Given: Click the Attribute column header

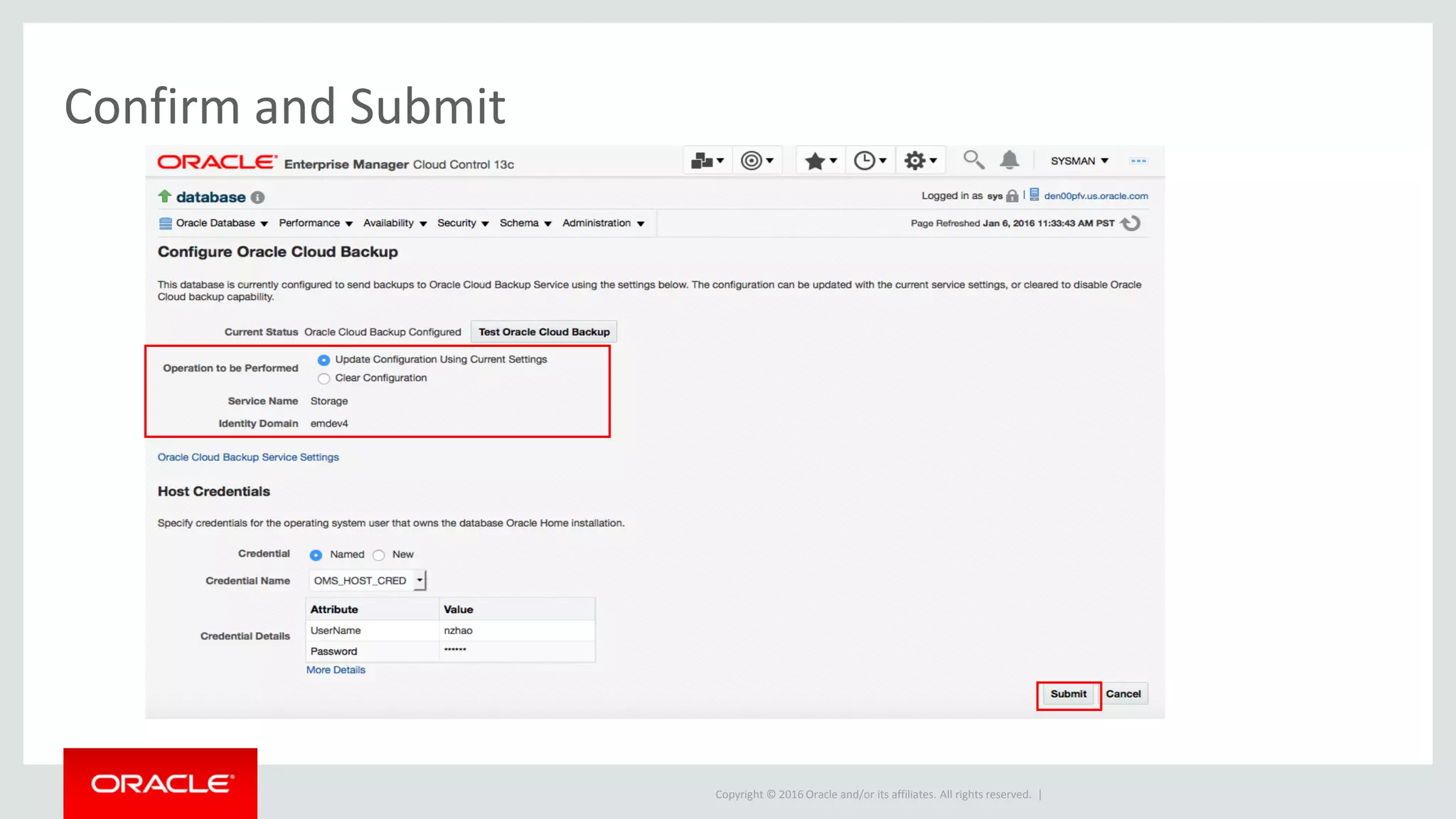Looking at the screenshot, I should 373,609.
